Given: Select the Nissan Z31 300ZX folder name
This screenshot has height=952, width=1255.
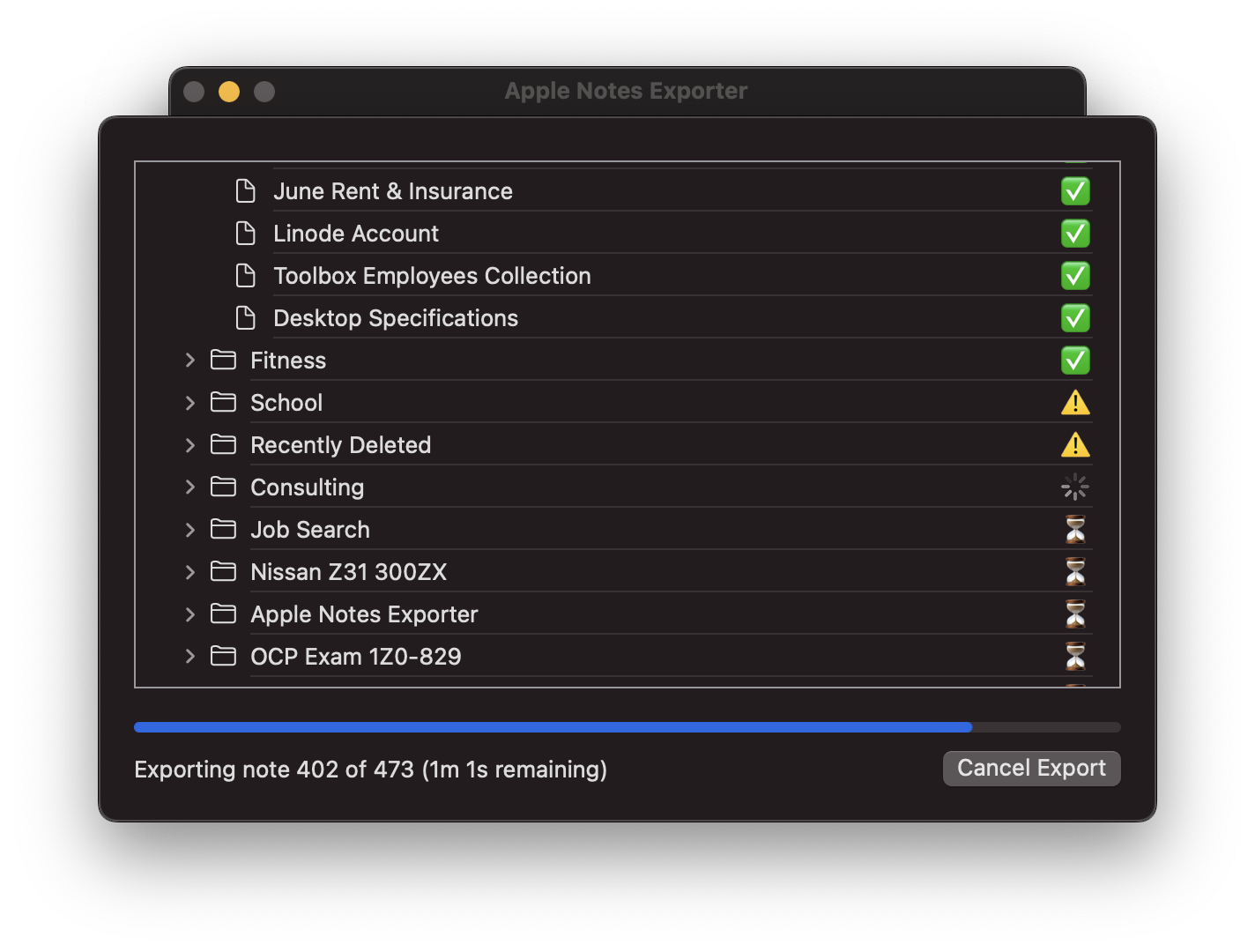Looking at the screenshot, I should pos(349,572).
